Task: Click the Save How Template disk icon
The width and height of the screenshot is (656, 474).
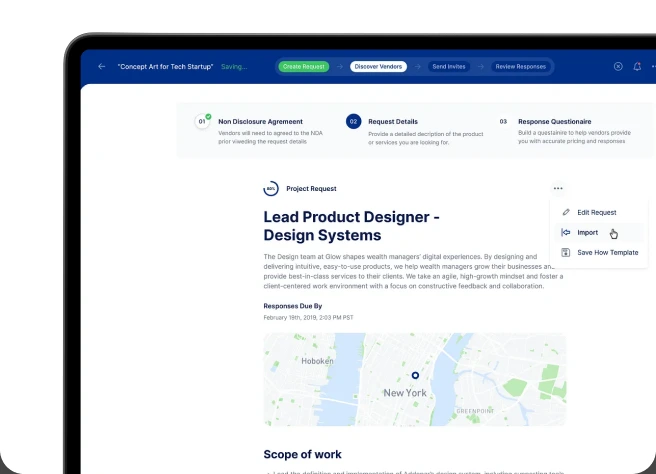Action: coord(566,252)
